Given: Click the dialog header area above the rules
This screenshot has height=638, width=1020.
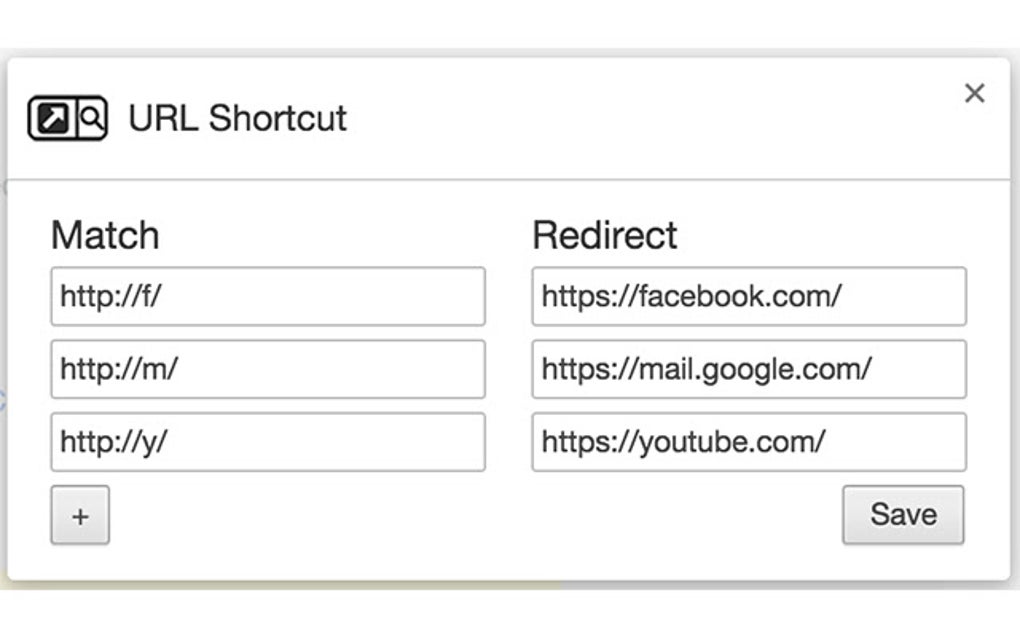Looking at the screenshot, I should [500, 117].
